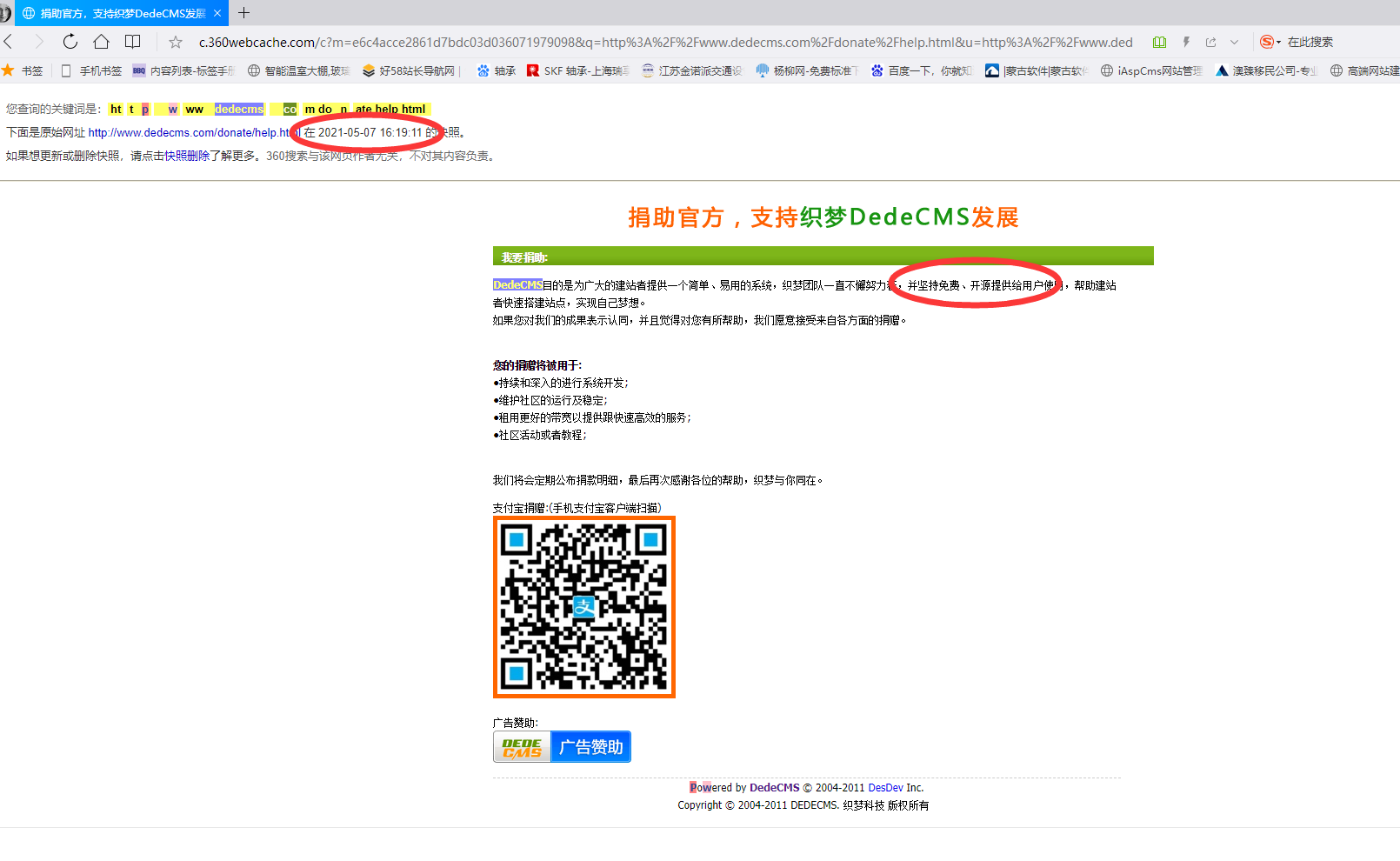The height and width of the screenshot is (861, 1400).
Task: Open the 澳臻移民公司 bookmark
Action: 1266,70
